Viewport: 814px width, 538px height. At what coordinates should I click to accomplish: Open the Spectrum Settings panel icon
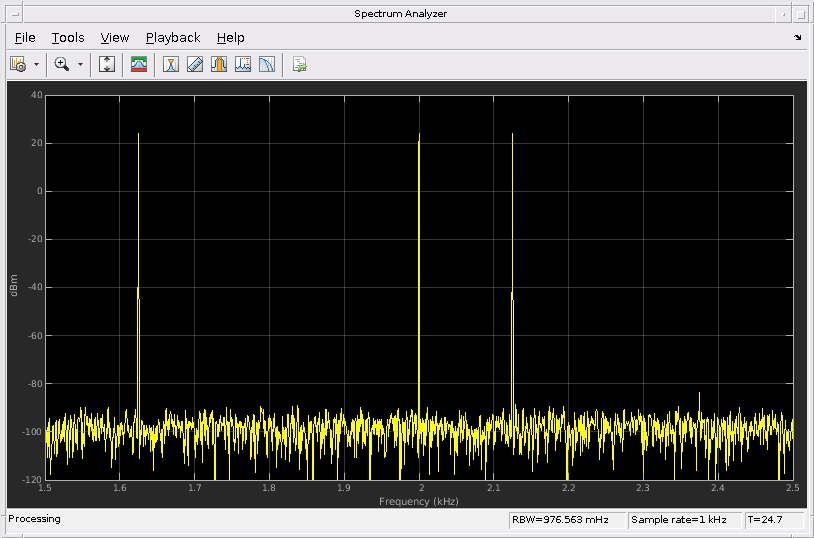pos(18,64)
